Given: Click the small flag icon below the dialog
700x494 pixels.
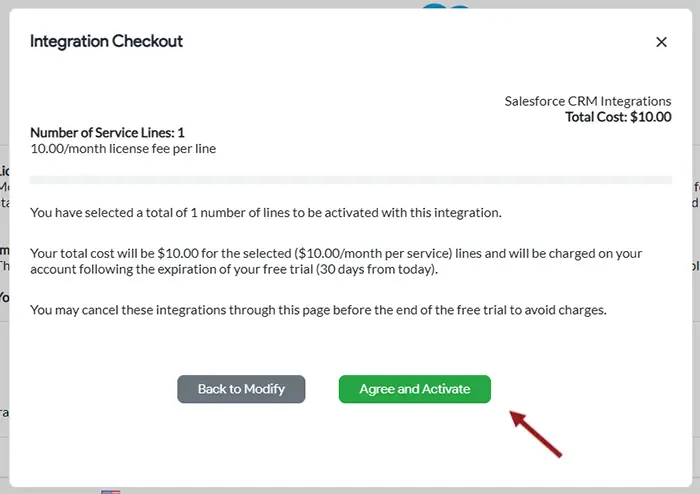Looking at the screenshot, I should (110, 491).
